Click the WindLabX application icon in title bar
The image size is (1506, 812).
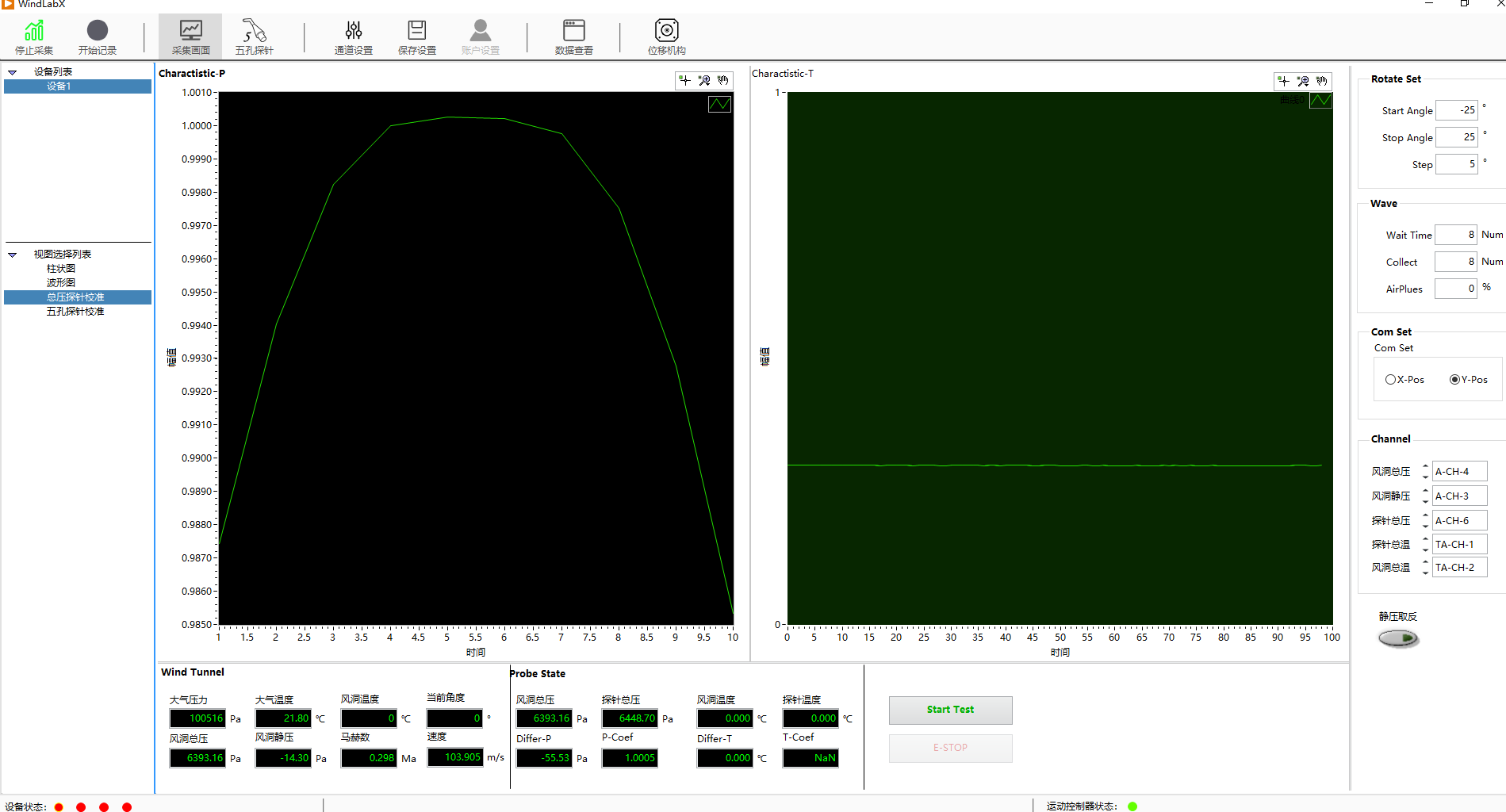8,4
